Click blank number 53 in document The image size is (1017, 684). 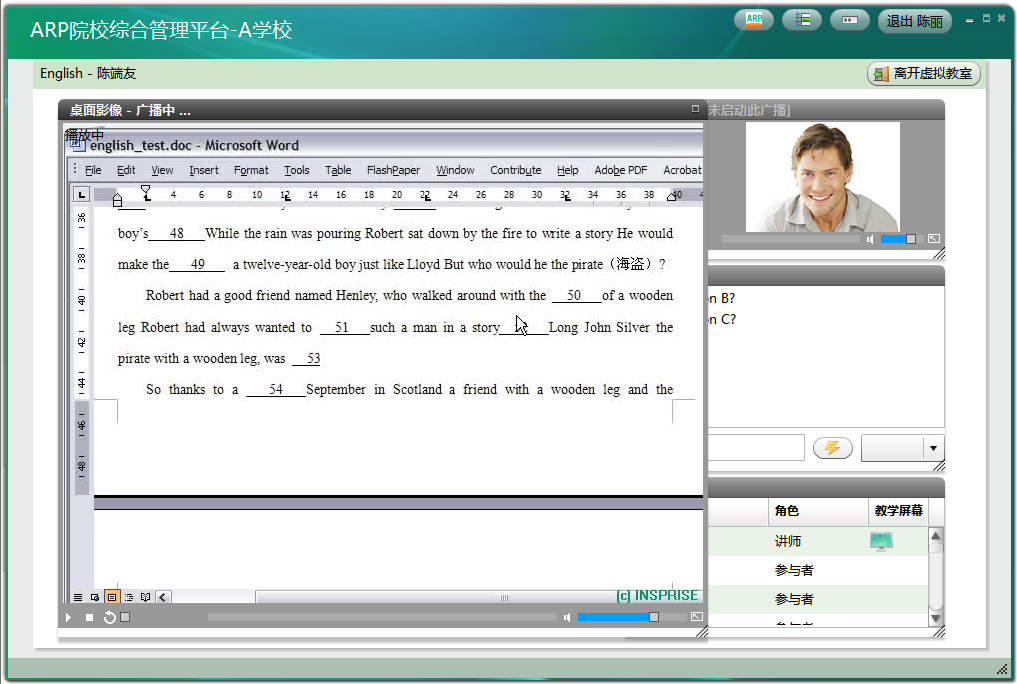click(x=307, y=359)
